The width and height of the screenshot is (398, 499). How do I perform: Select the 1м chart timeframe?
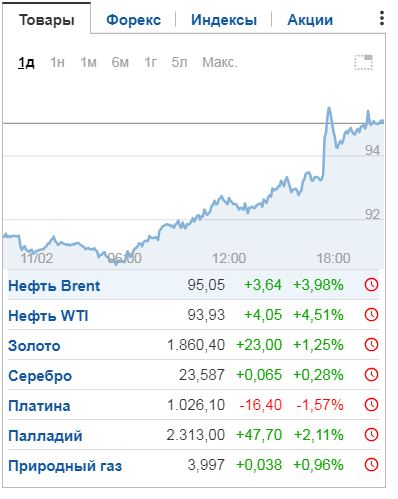point(88,62)
